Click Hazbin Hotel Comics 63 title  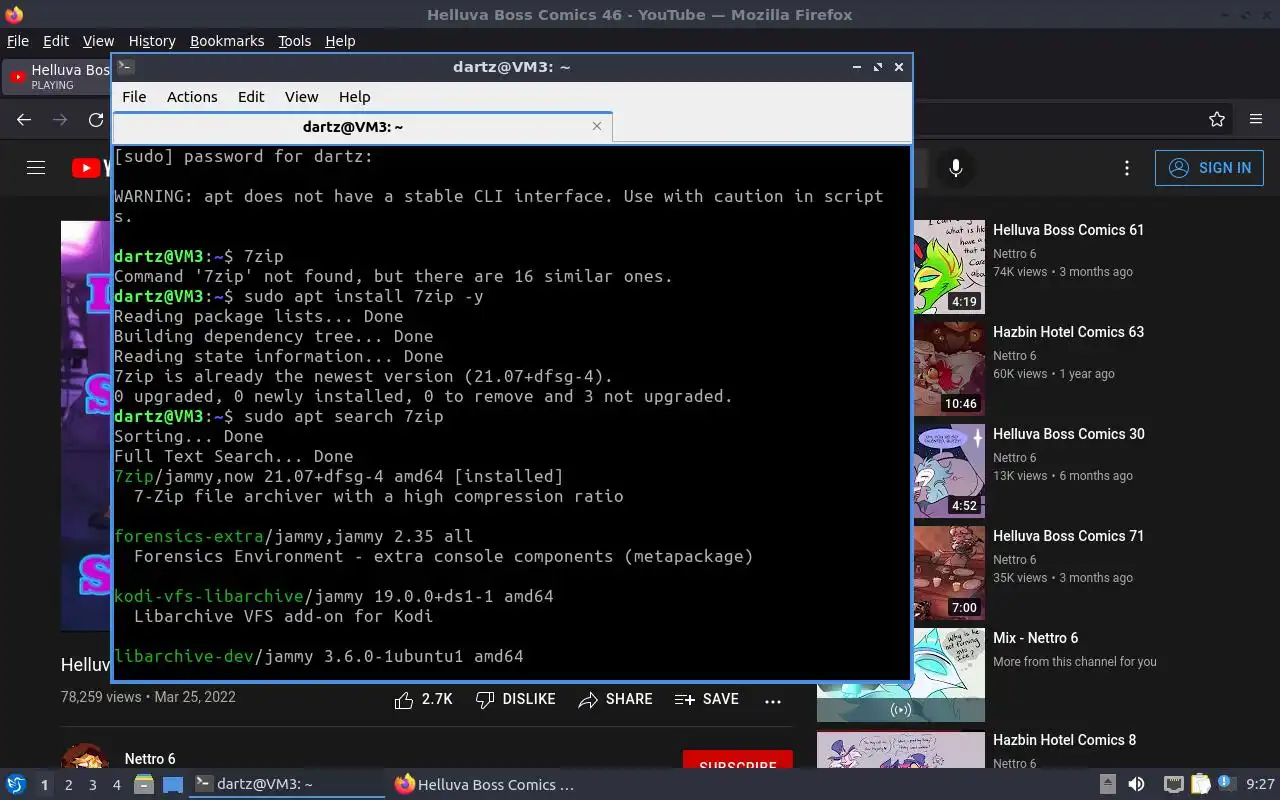1068,332
